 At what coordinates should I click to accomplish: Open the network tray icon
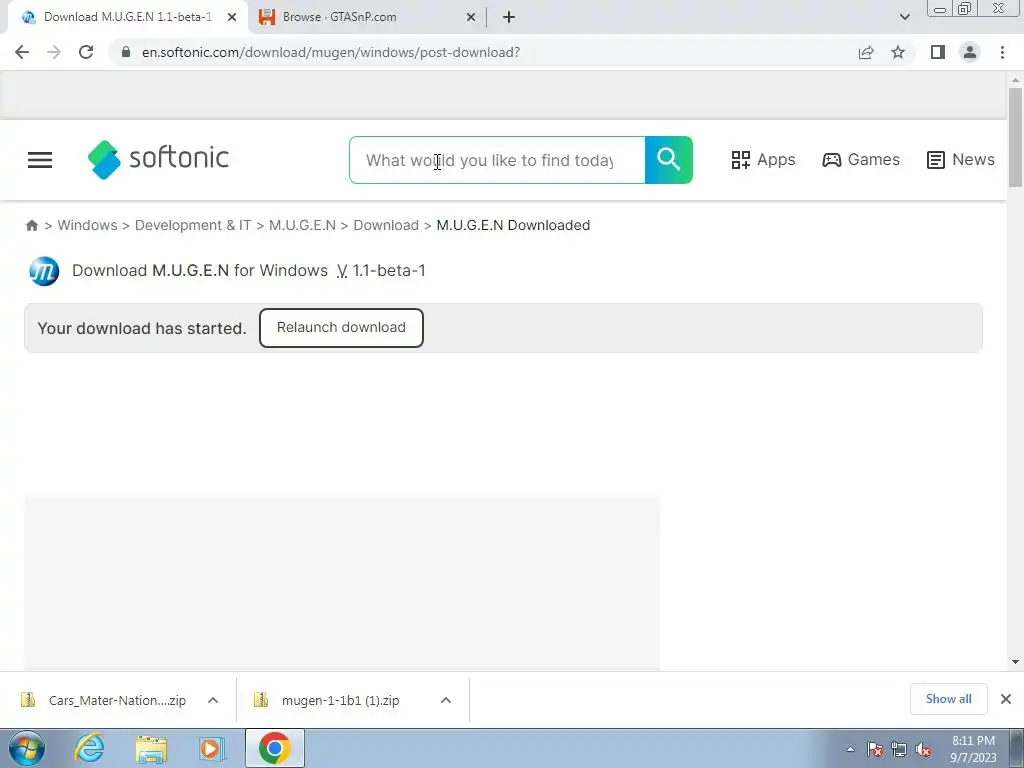(x=899, y=750)
